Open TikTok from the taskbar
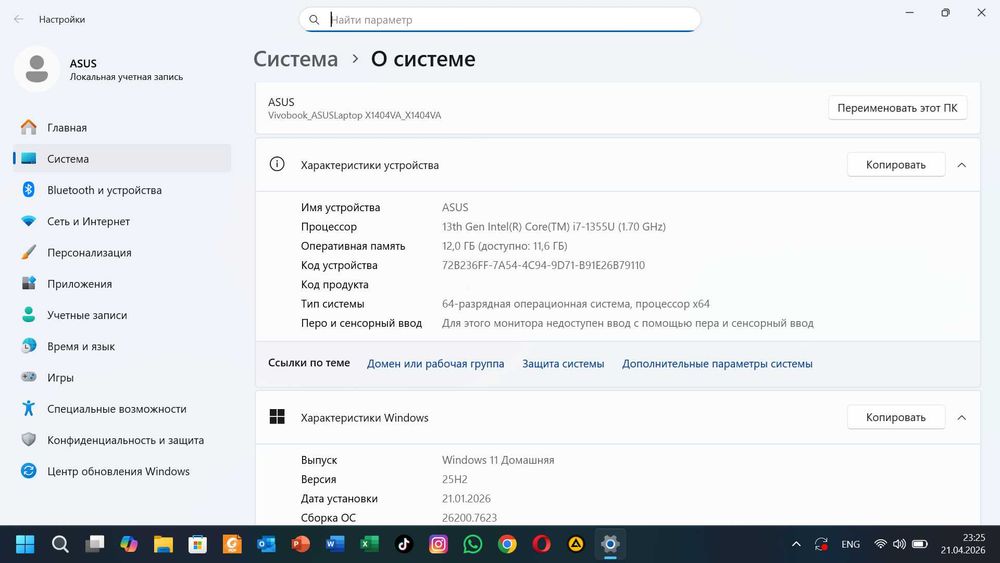 pyautogui.click(x=404, y=544)
